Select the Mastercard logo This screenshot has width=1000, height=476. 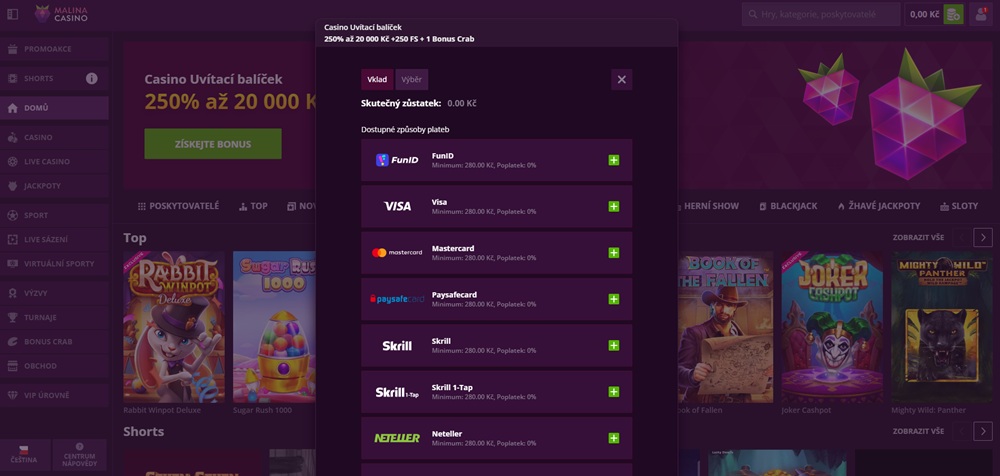(x=397, y=253)
